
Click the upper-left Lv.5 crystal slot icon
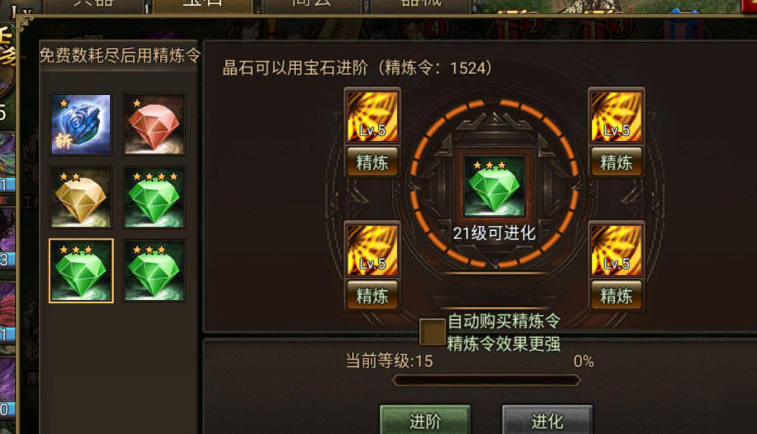[x=372, y=117]
